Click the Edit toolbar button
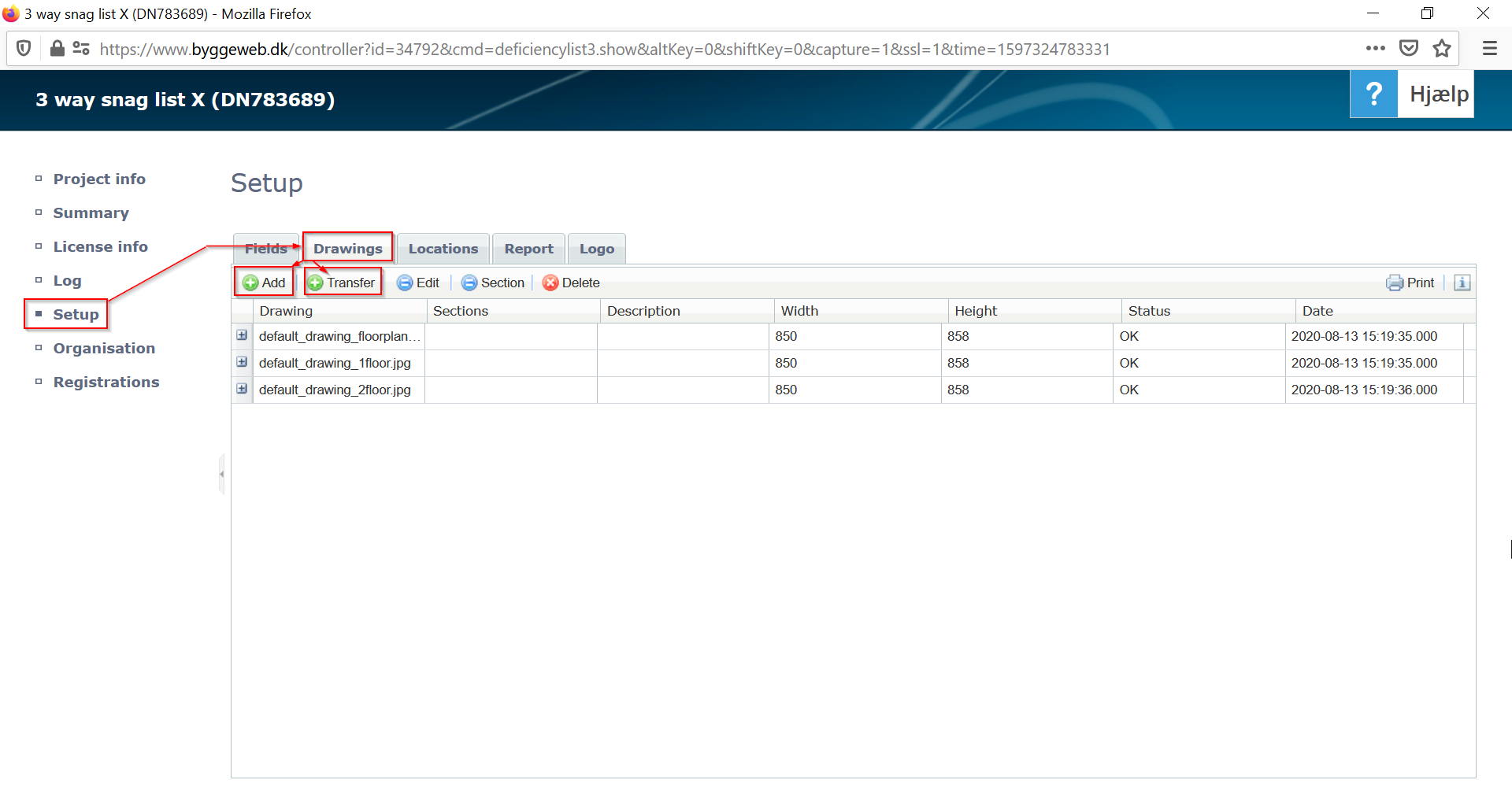This screenshot has width=1512, height=802. coord(418,283)
